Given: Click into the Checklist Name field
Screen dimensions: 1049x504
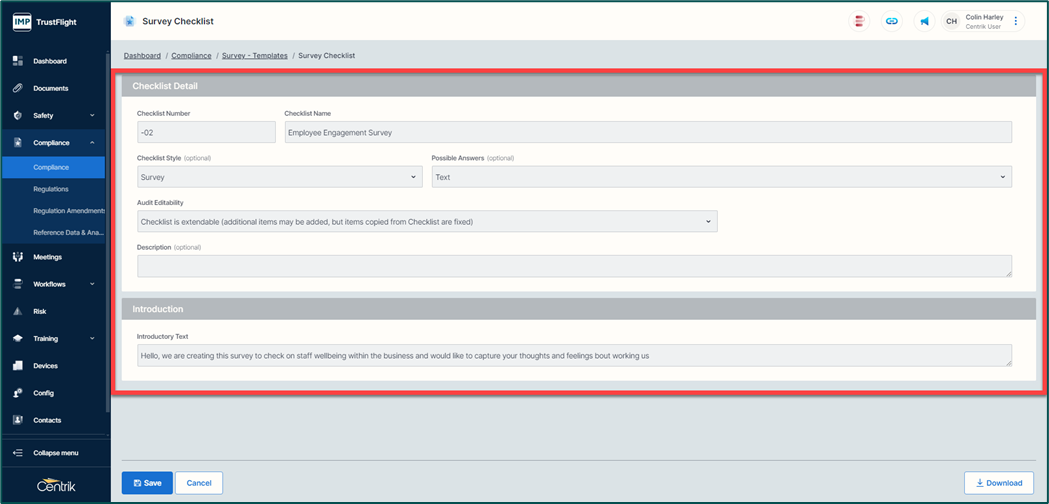Looking at the screenshot, I should coord(647,132).
